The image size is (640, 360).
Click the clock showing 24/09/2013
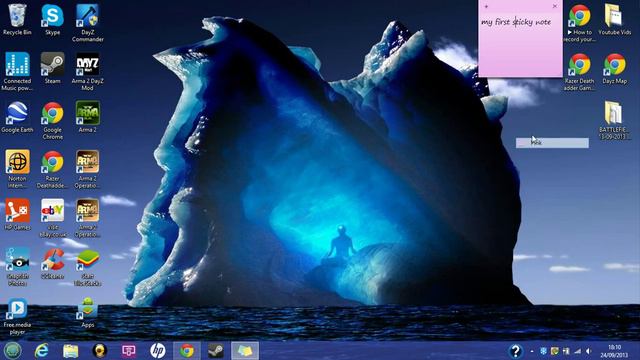[614, 351]
